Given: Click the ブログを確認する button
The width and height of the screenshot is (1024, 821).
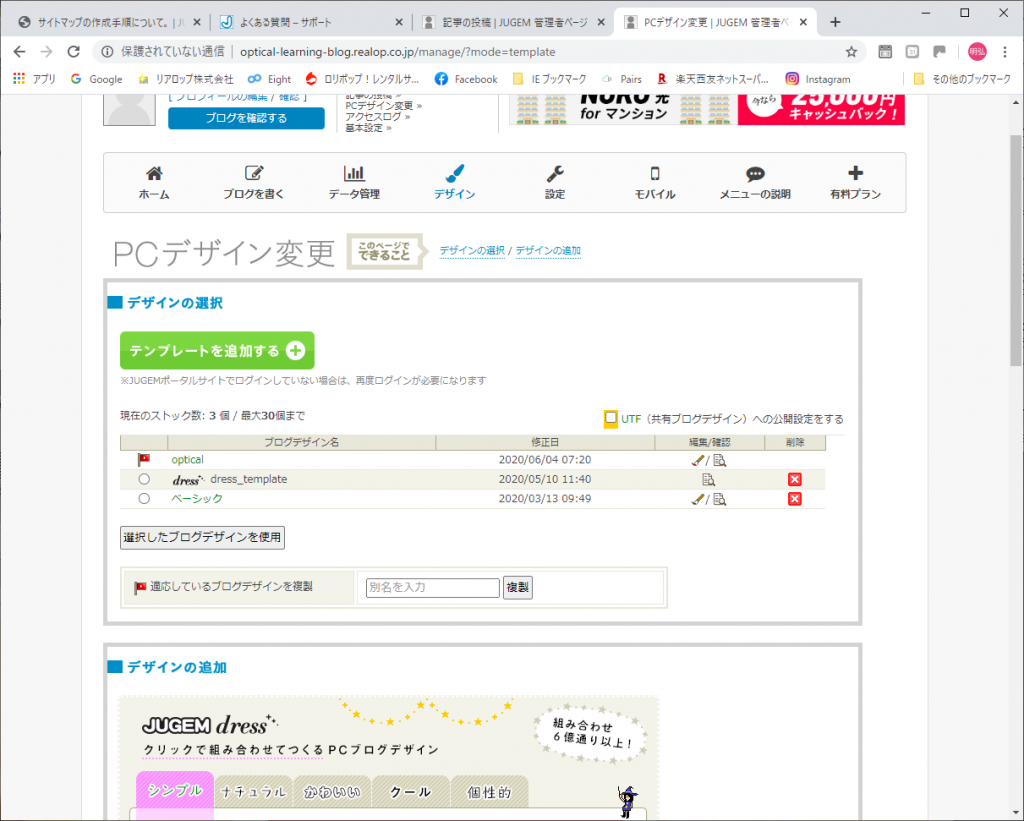Looking at the screenshot, I should click(x=246, y=118).
